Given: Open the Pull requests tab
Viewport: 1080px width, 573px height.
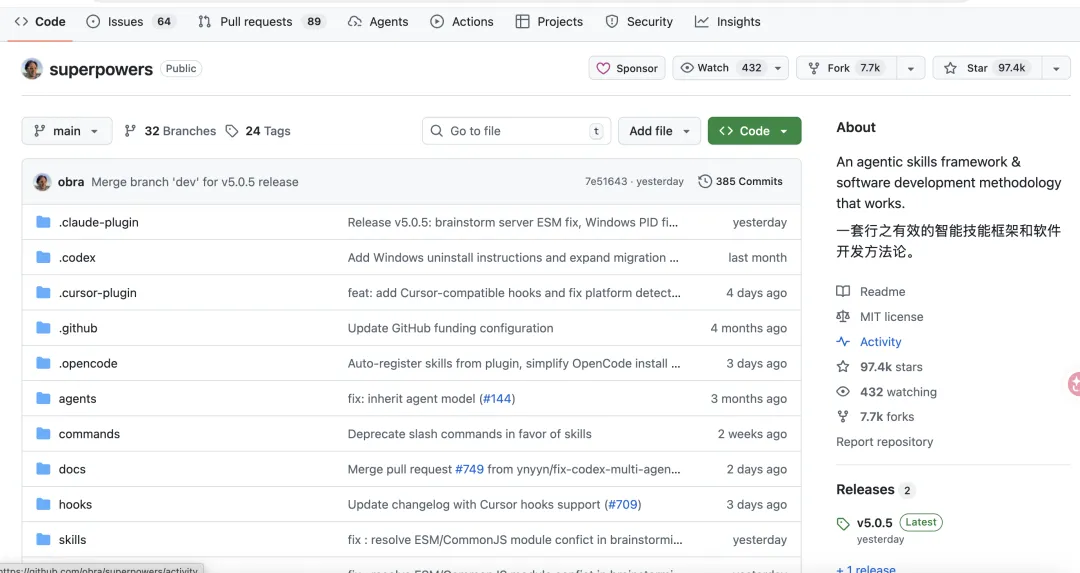Looking at the screenshot, I should tap(261, 21).
